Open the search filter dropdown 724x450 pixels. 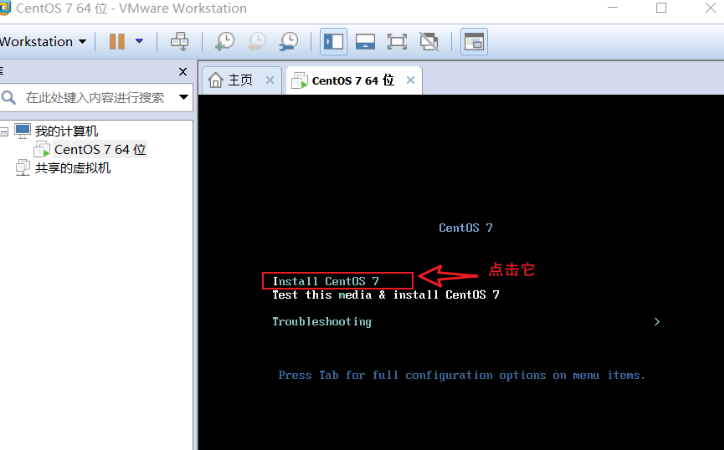coord(183,97)
